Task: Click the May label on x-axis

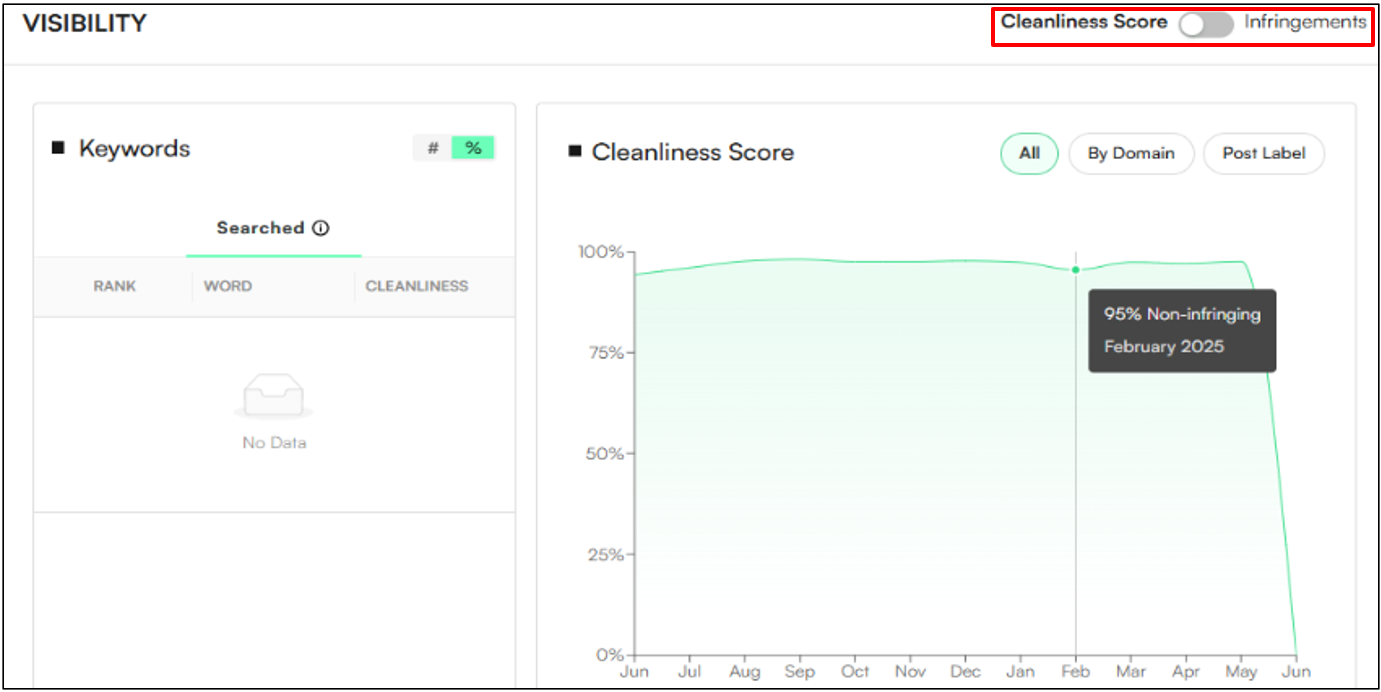Action: (1241, 672)
